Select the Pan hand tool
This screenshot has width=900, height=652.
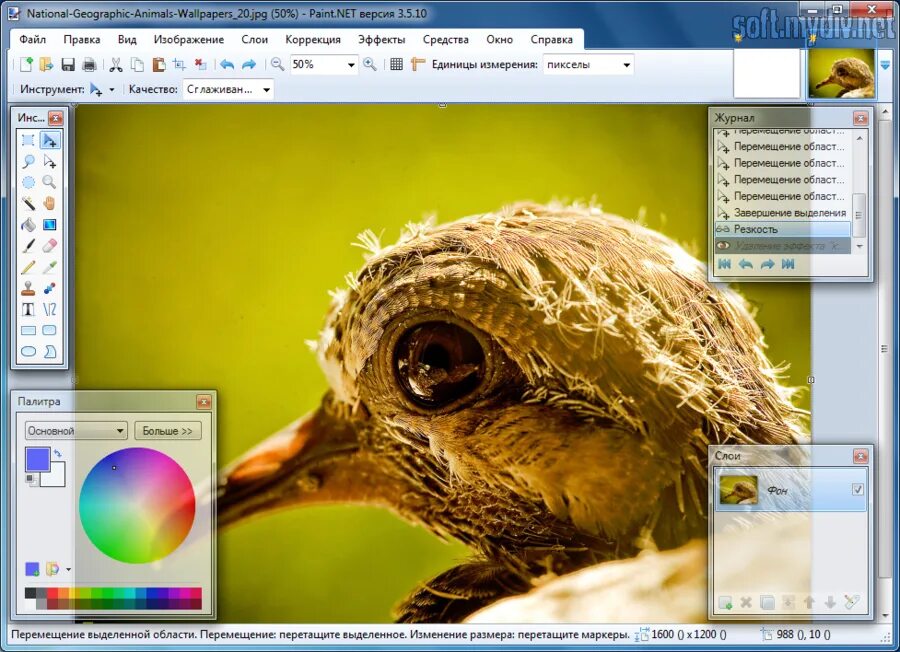click(49, 203)
